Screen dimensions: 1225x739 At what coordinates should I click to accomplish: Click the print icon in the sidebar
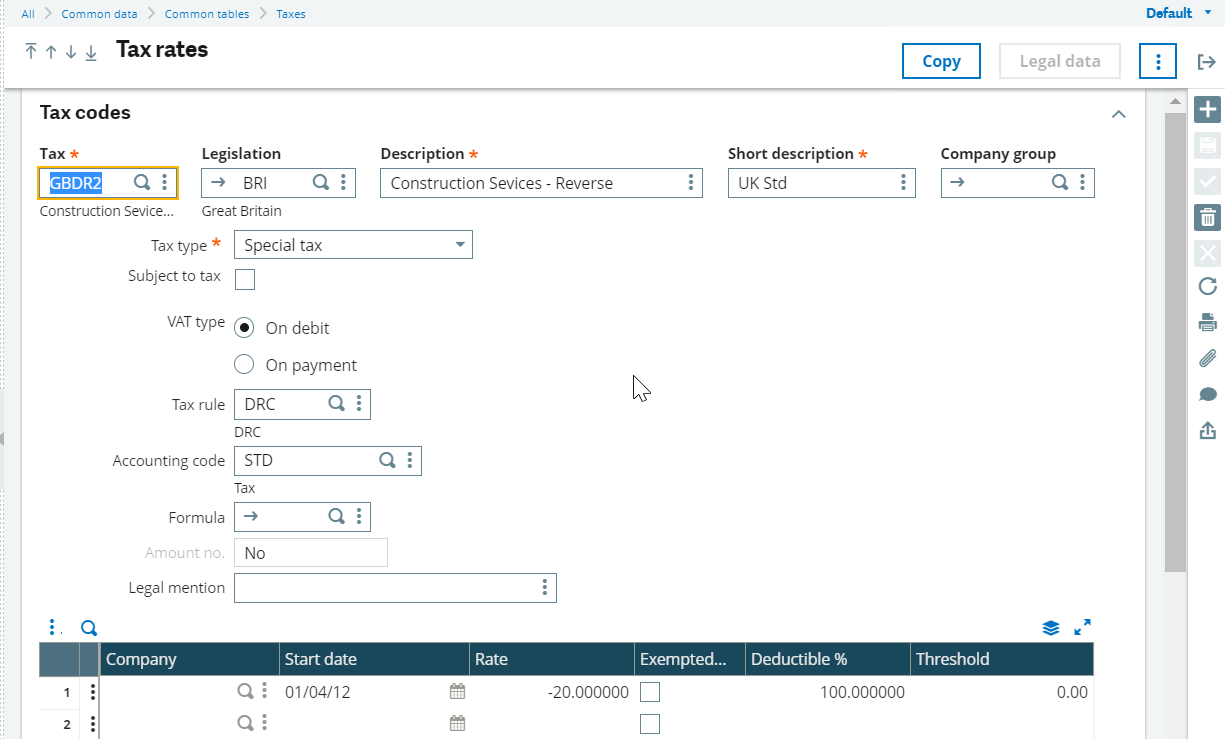[1207, 322]
